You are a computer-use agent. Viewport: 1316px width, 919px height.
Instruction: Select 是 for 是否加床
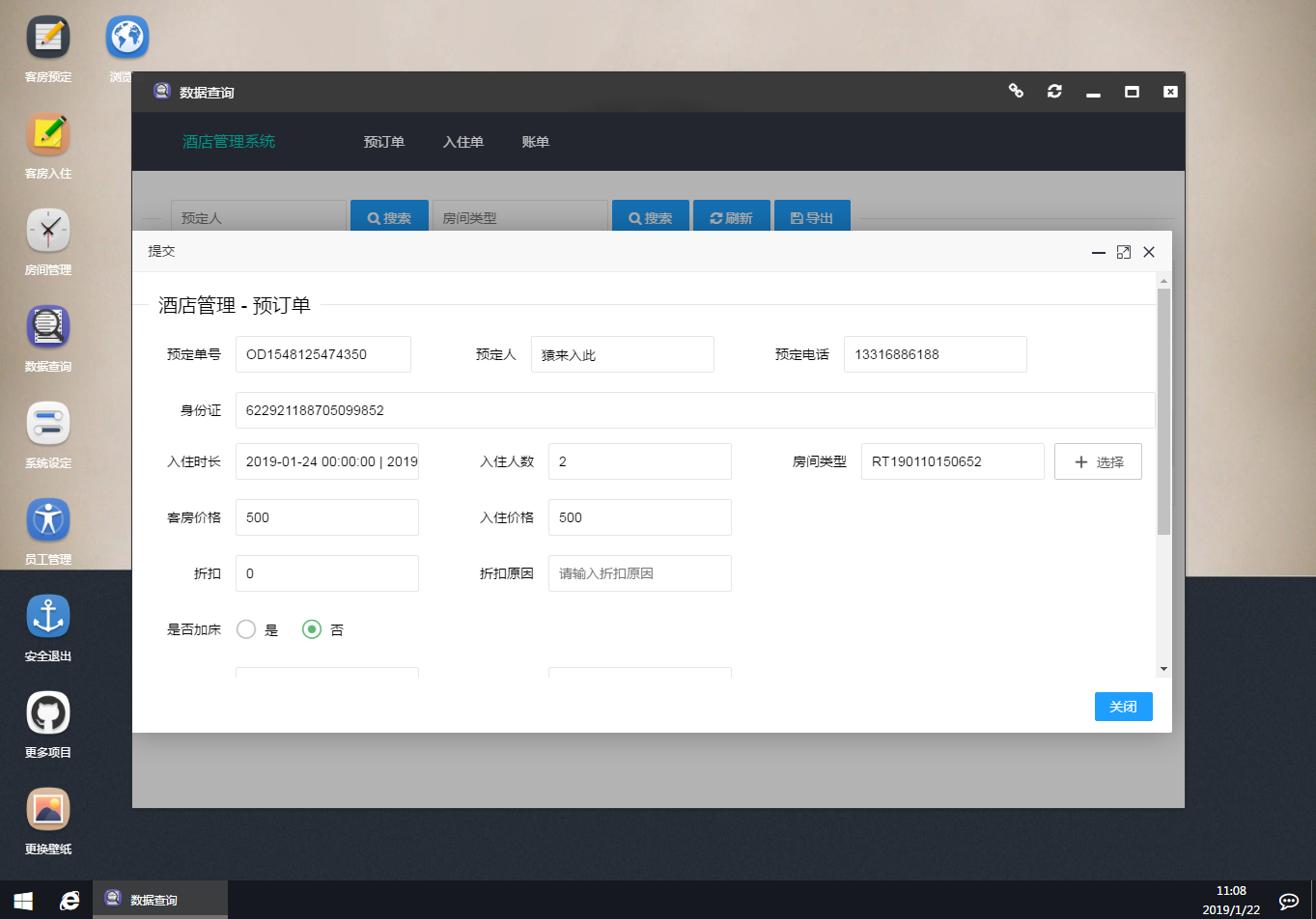tap(246, 629)
